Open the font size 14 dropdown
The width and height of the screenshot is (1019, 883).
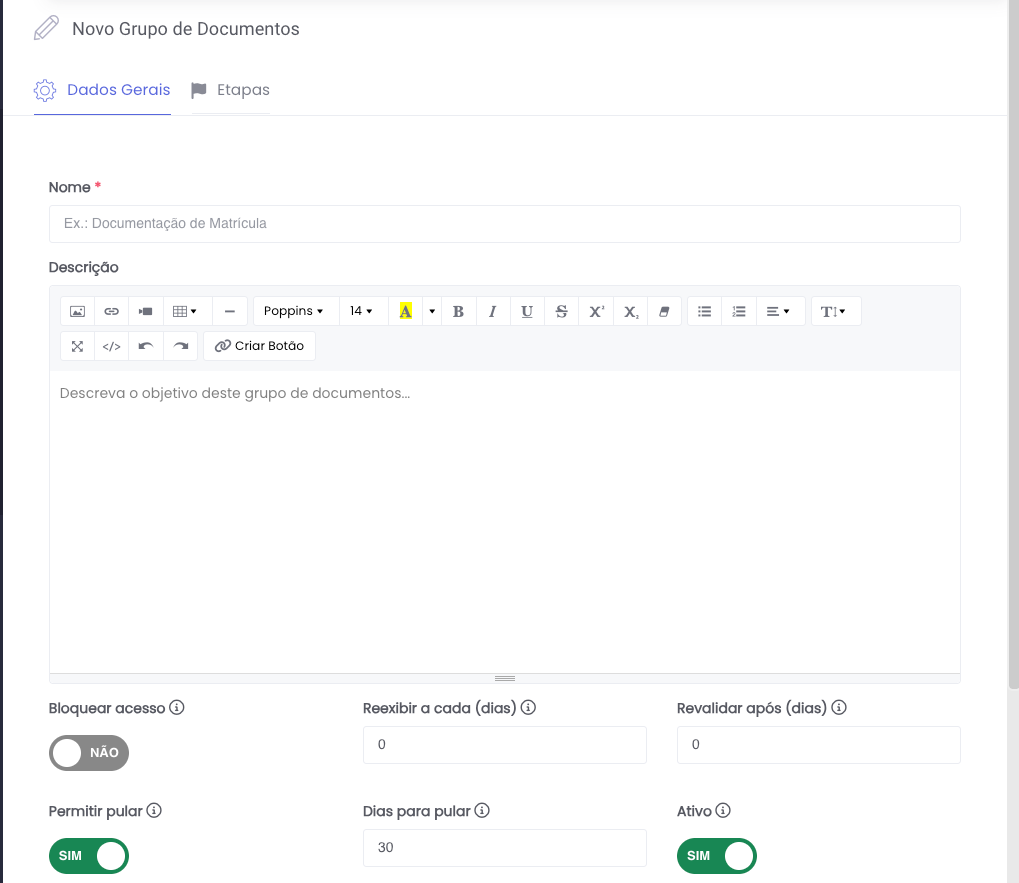[361, 311]
